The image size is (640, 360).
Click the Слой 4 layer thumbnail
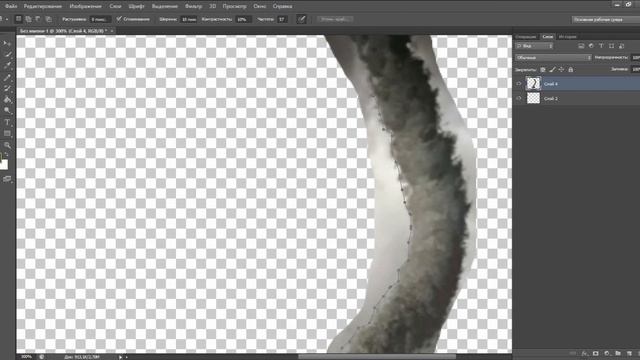(533, 84)
